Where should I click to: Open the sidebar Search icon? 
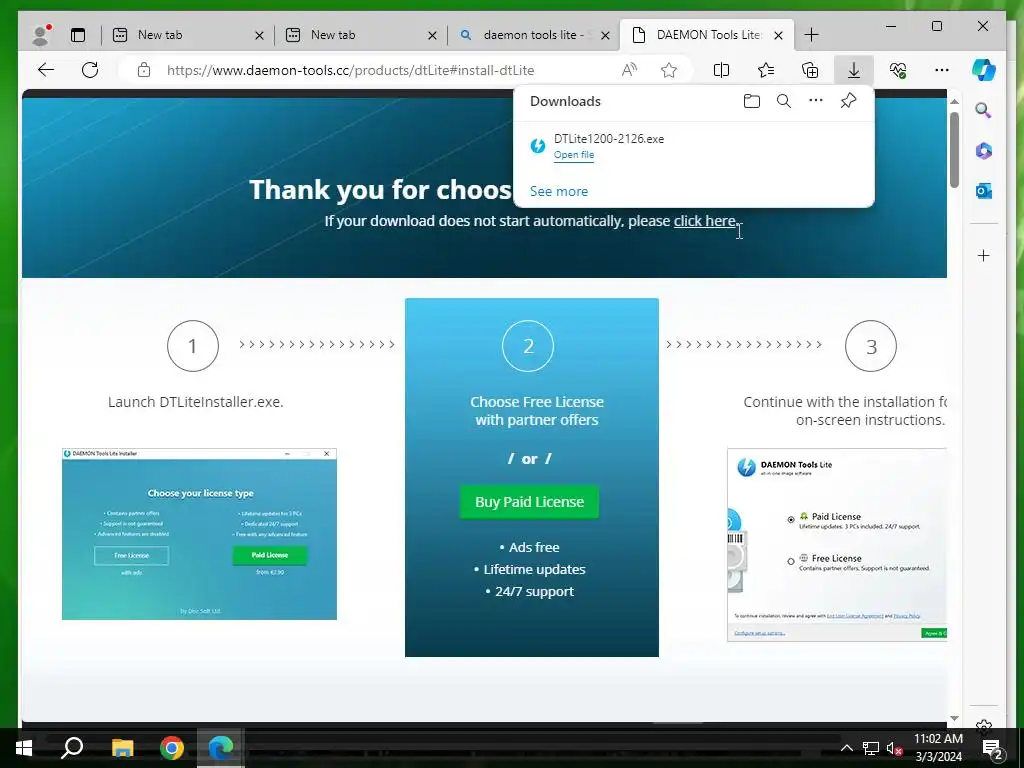984,110
